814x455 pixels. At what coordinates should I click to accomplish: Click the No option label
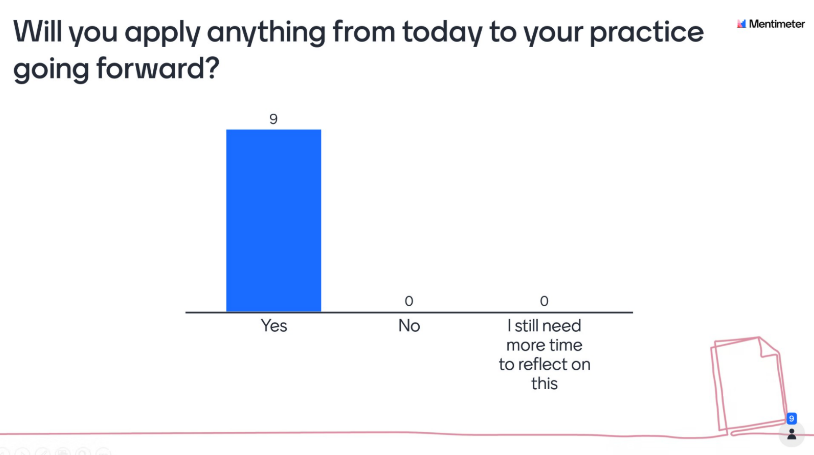click(x=409, y=326)
